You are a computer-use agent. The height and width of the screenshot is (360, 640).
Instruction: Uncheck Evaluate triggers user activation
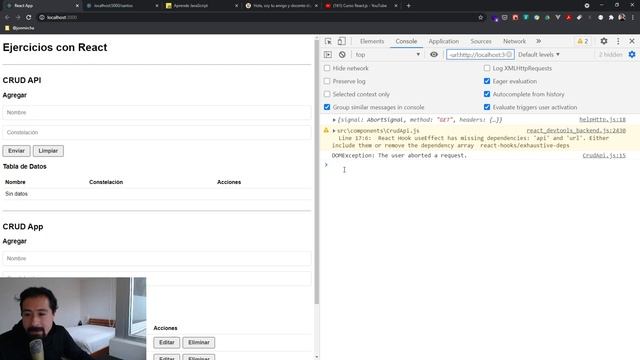(487, 107)
